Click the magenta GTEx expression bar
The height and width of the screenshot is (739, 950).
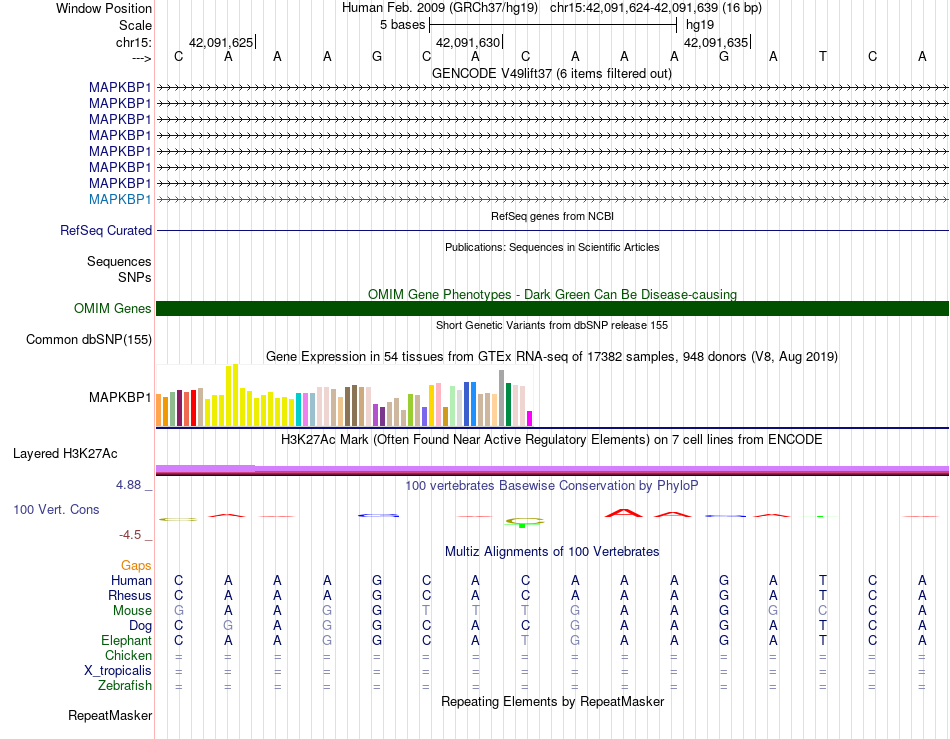[x=530, y=419]
